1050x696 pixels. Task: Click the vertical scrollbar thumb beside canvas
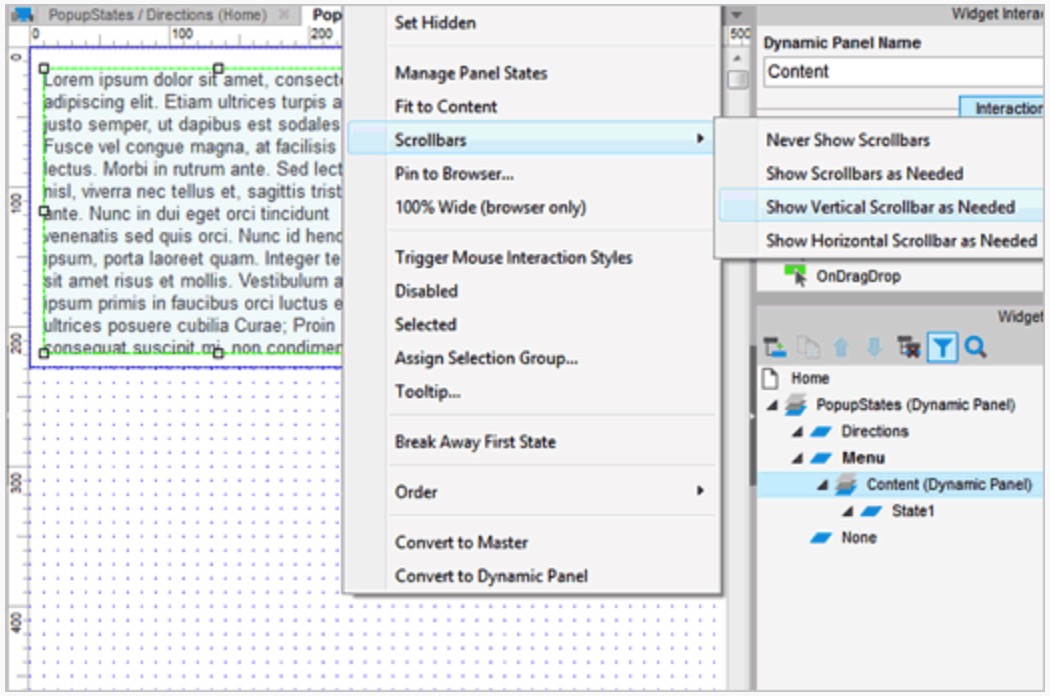(737, 80)
